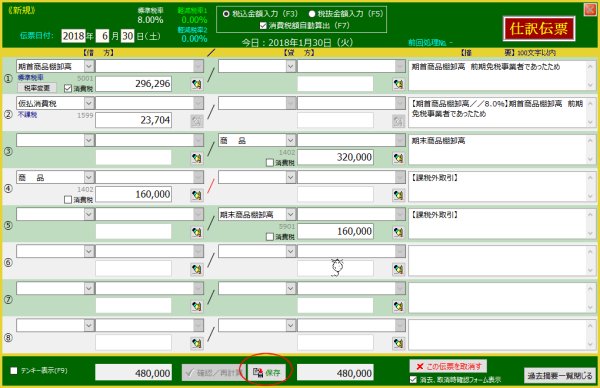Viewport: 600px width, 388px height.
Task: Untick 消費税 checkbox under 期首商品棚卸高
Action: tap(68, 88)
